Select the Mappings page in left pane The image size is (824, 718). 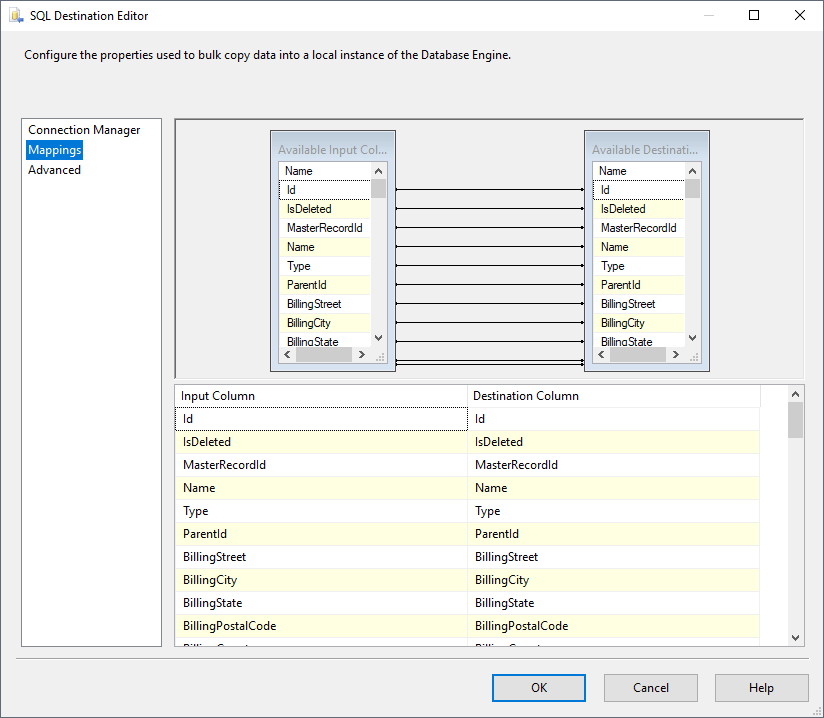coord(55,150)
